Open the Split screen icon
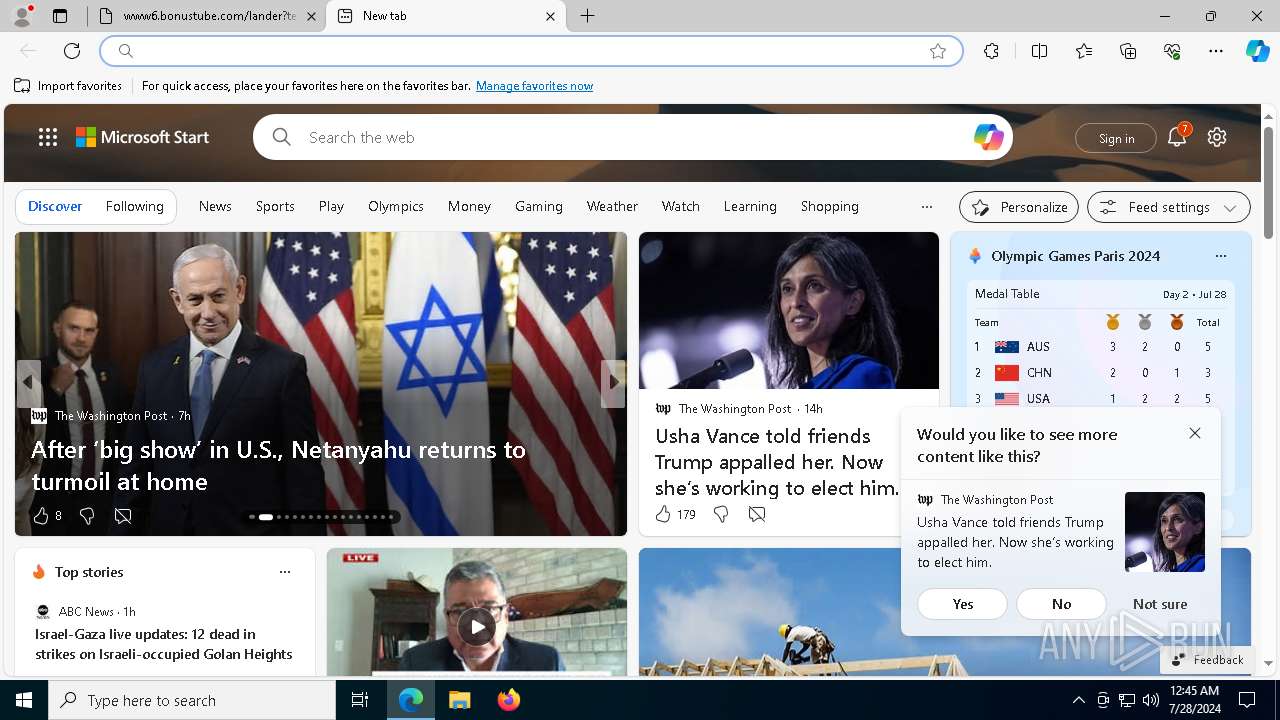 pos(1039,51)
